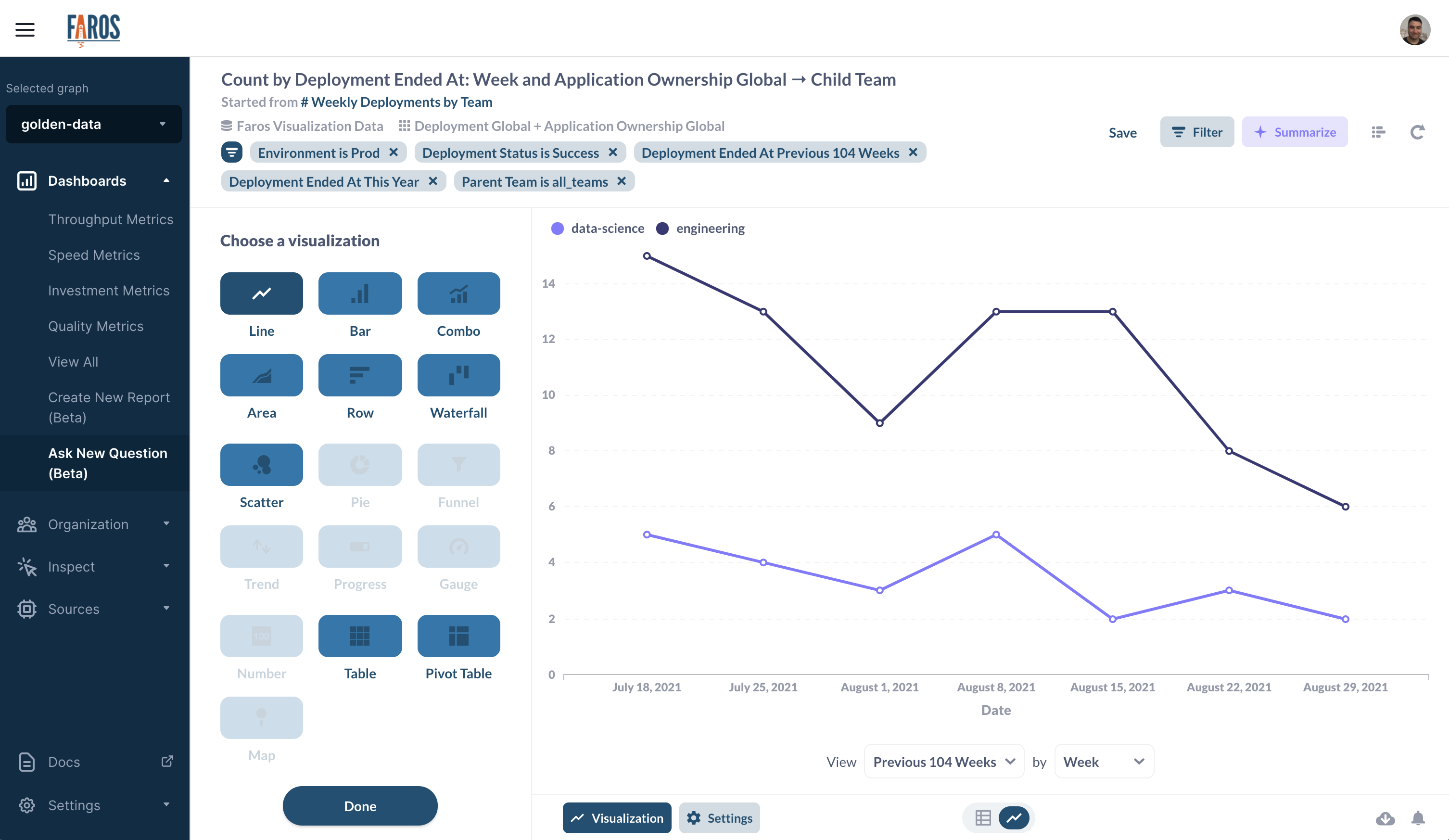The height and width of the screenshot is (840, 1449).
Task: Open the Previous 104 Weeks dropdown
Action: [943, 761]
